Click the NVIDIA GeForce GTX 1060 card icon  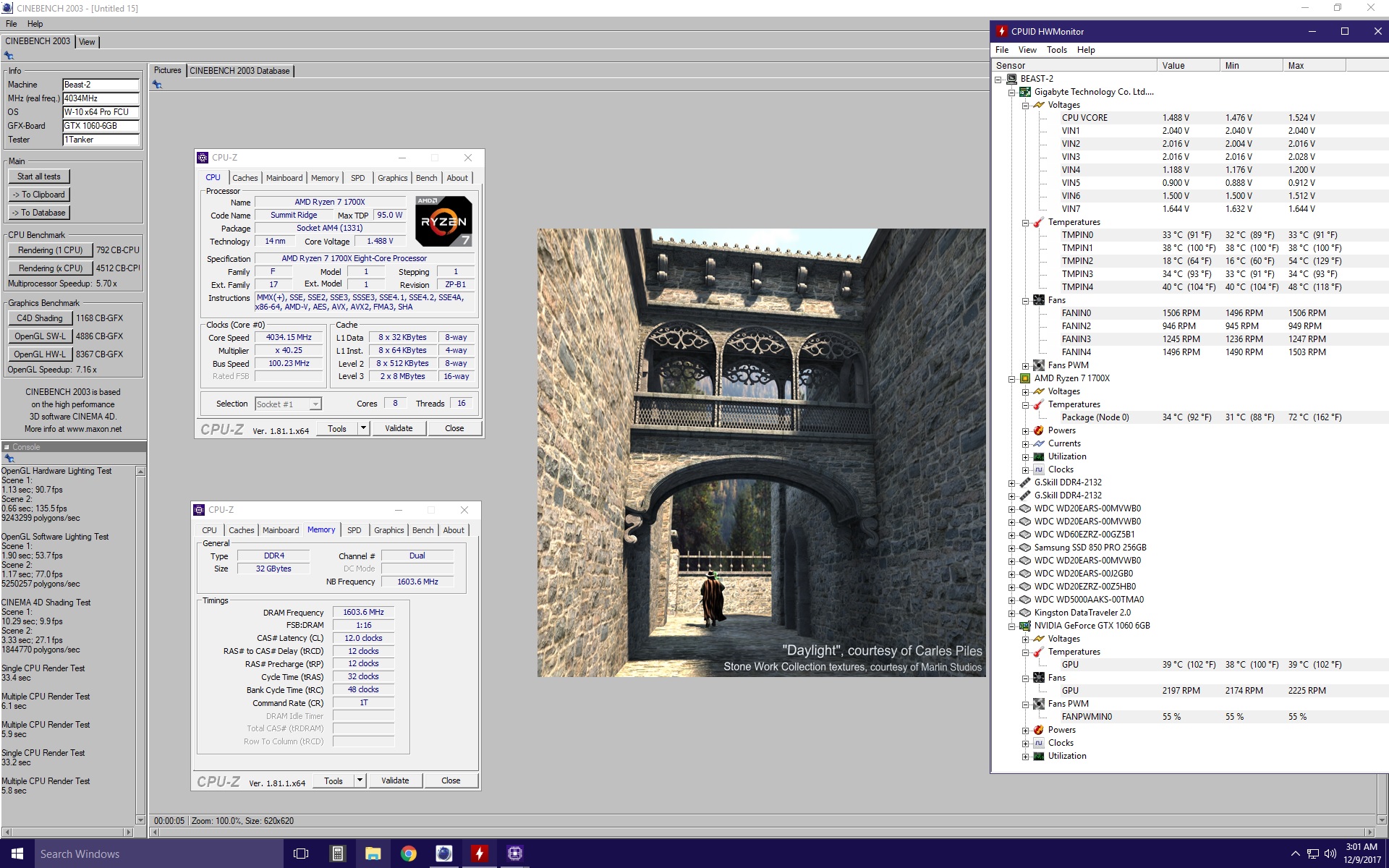1025,626
